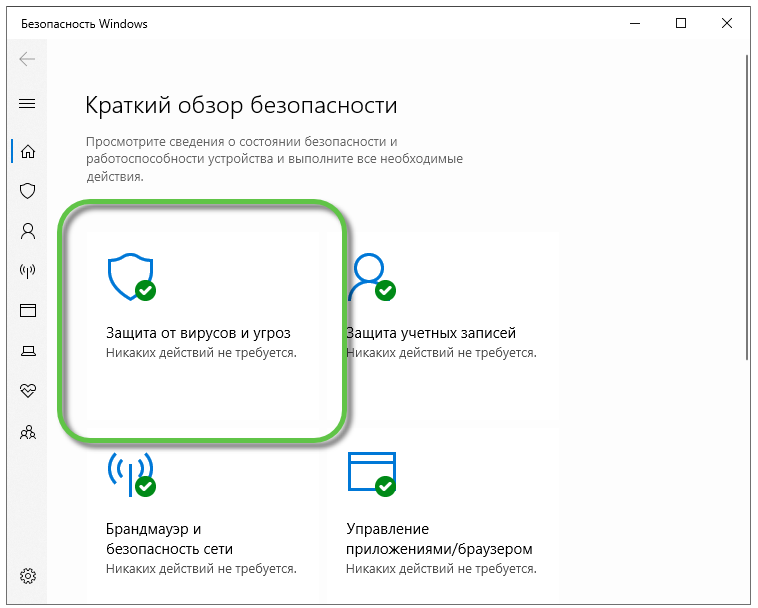Click the large account person tile icon
Viewport: 758px width, 608px height.
[371, 276]
